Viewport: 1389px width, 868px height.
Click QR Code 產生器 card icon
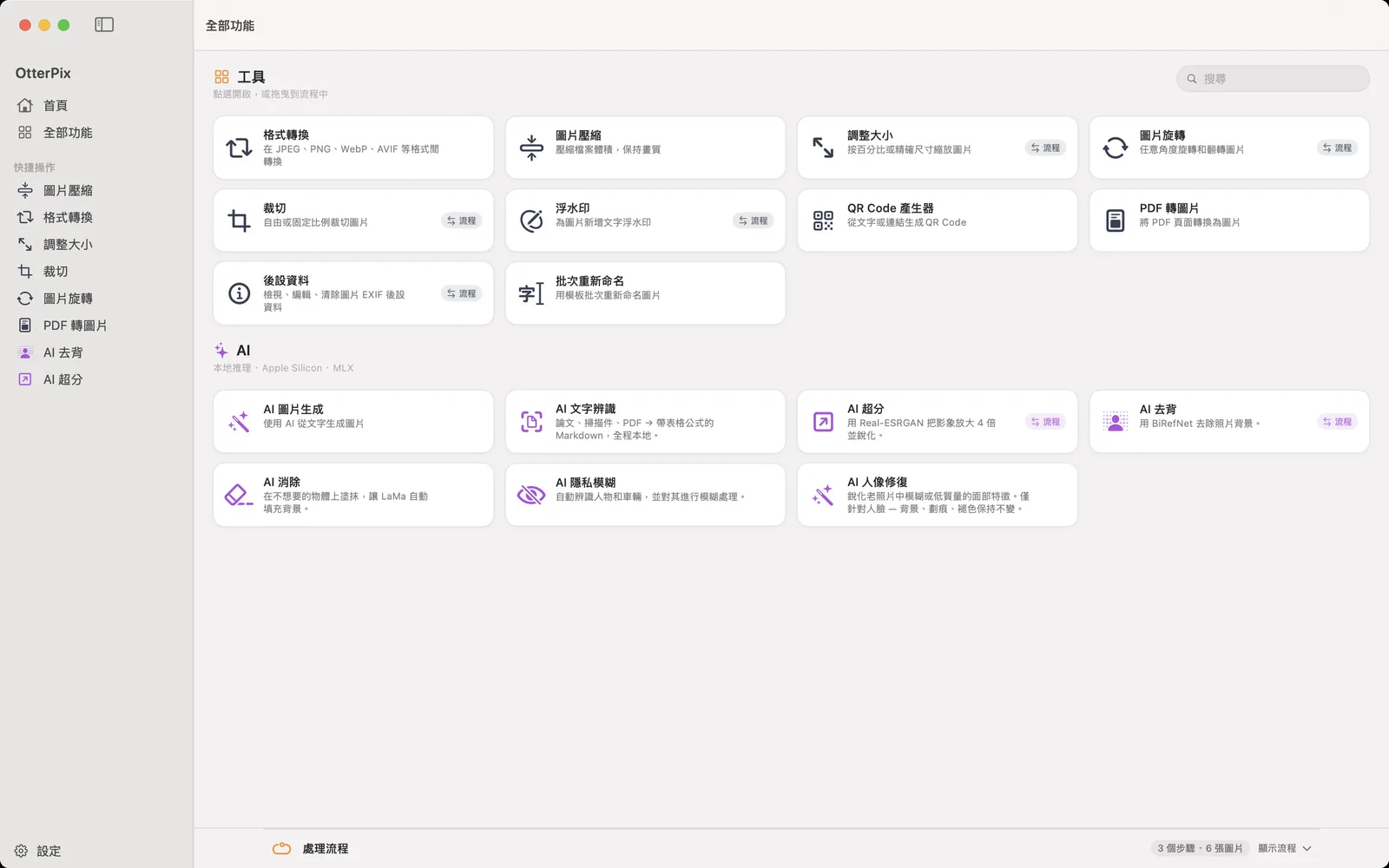tap(823, 220)
